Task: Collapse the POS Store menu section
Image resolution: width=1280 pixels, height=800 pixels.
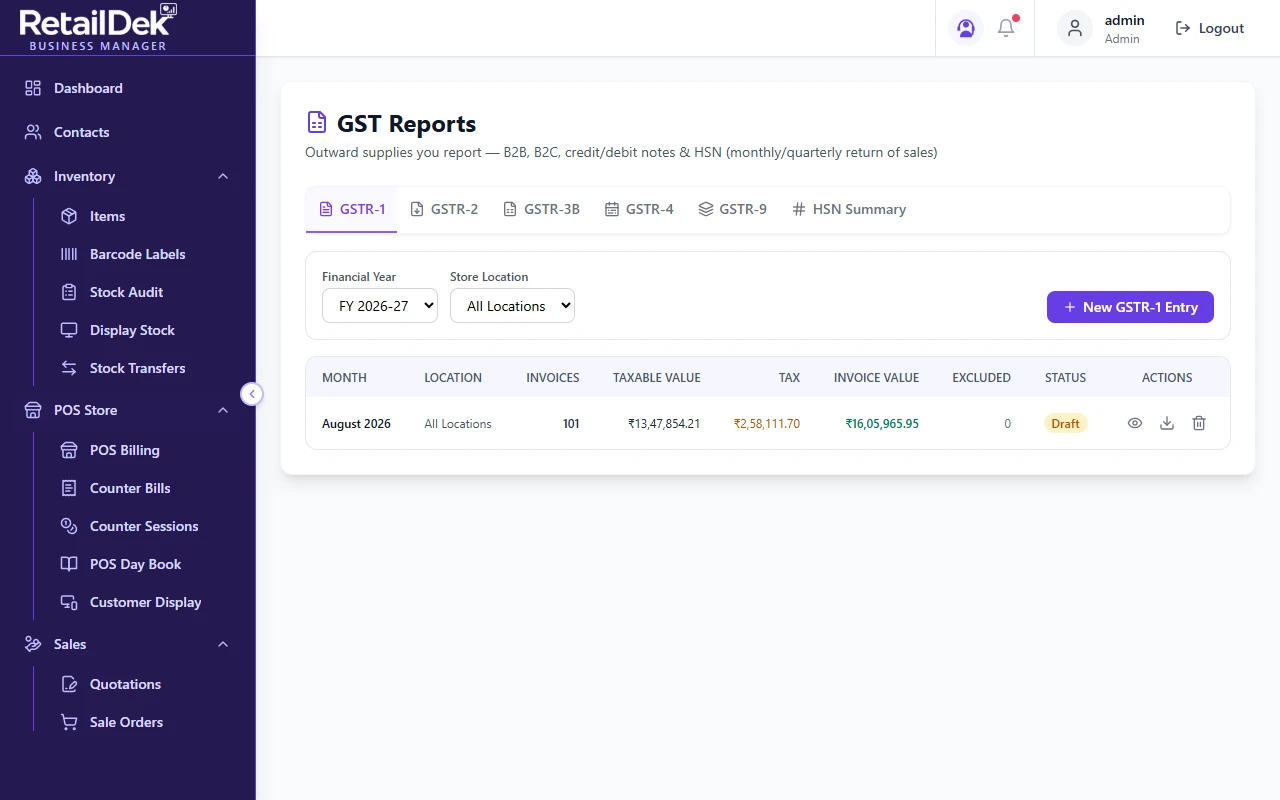Action: point(223,410)
